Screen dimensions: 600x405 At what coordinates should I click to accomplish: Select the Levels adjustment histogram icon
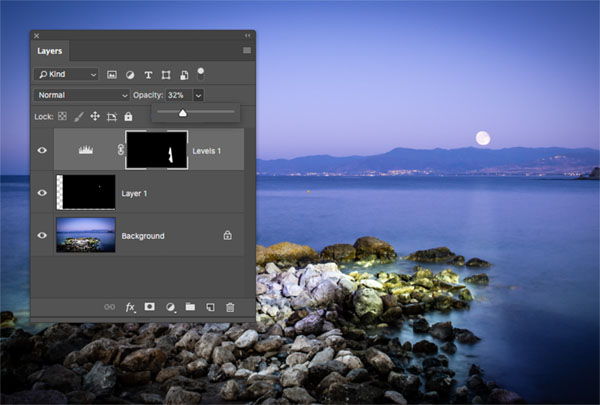coord(86,150)
